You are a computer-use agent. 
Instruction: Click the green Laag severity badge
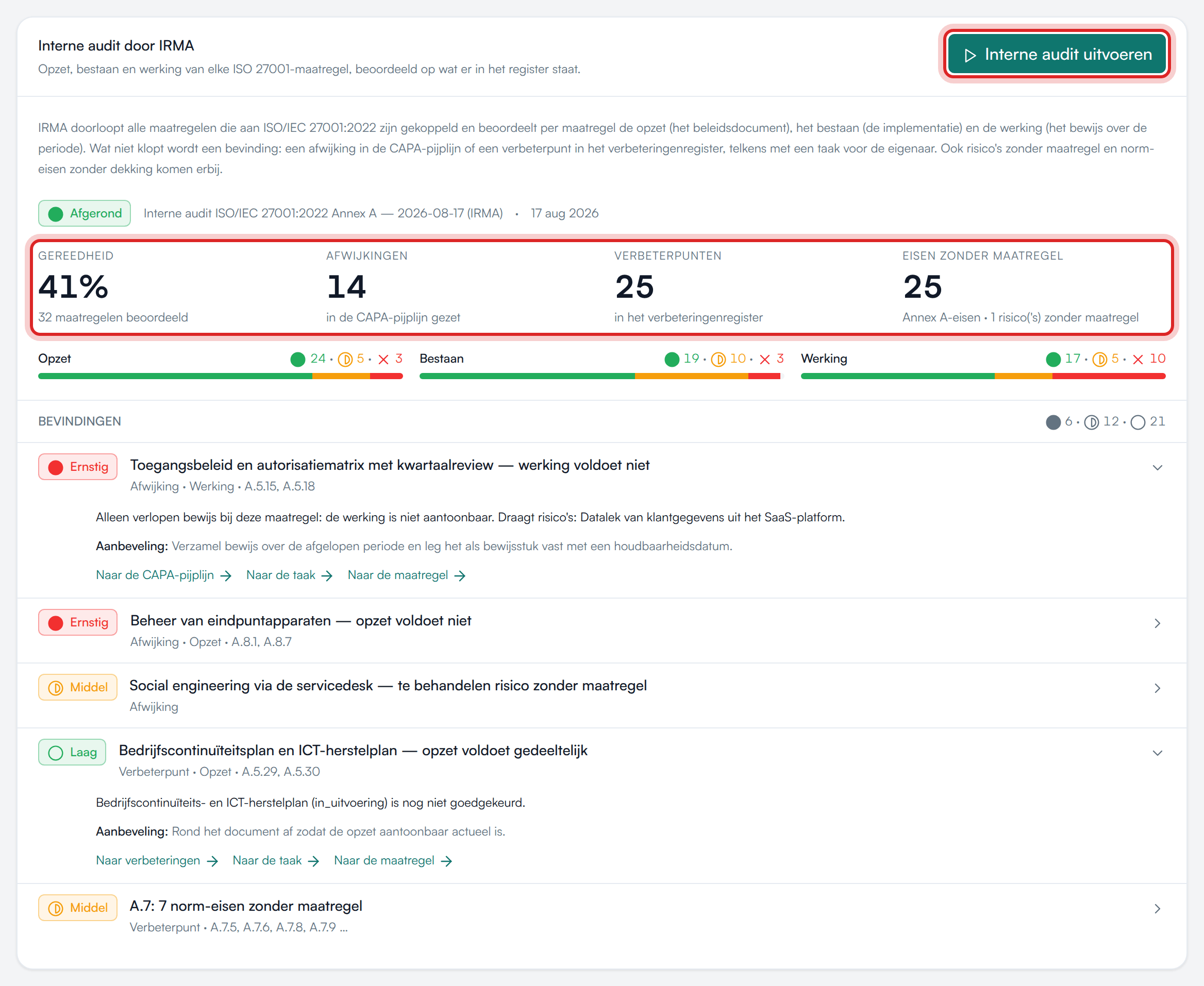(72, 752)
